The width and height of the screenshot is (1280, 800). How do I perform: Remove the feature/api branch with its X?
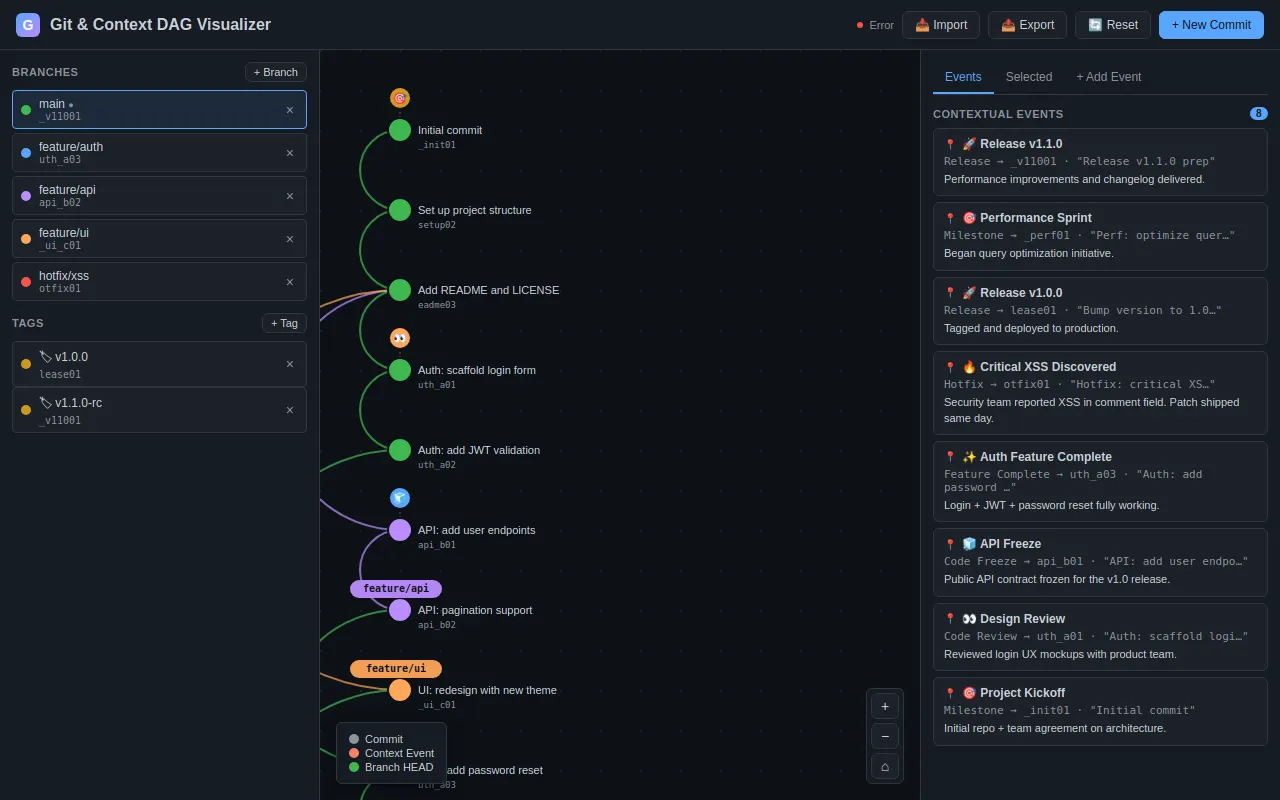point(290,196)
